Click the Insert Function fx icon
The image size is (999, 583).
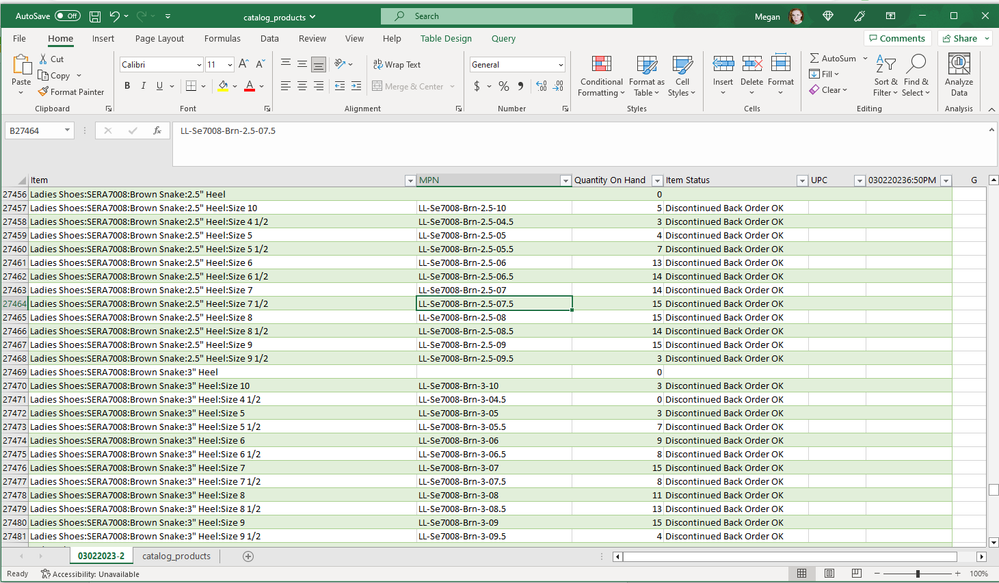(x=157, y=131)
